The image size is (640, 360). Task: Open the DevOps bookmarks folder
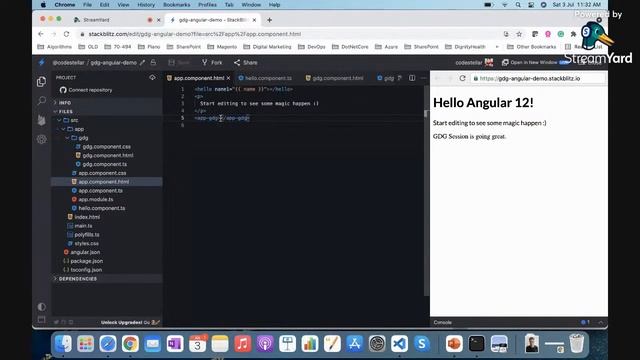coord(312,47)
